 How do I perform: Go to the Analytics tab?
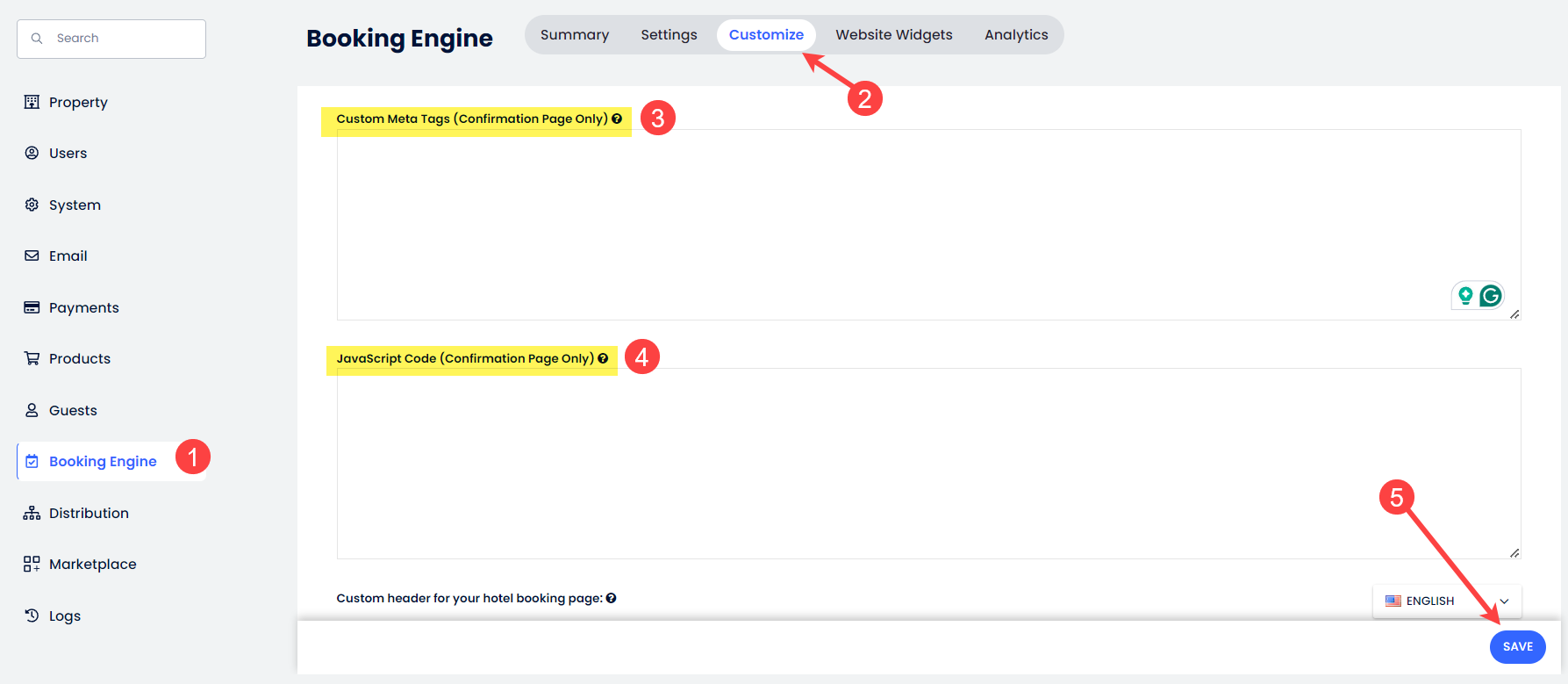point(1015,35)
